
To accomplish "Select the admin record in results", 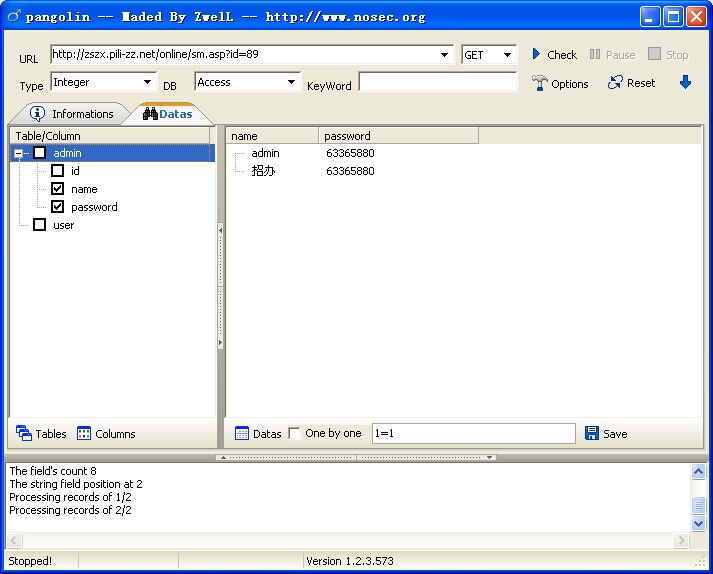I will pos(265,153).
